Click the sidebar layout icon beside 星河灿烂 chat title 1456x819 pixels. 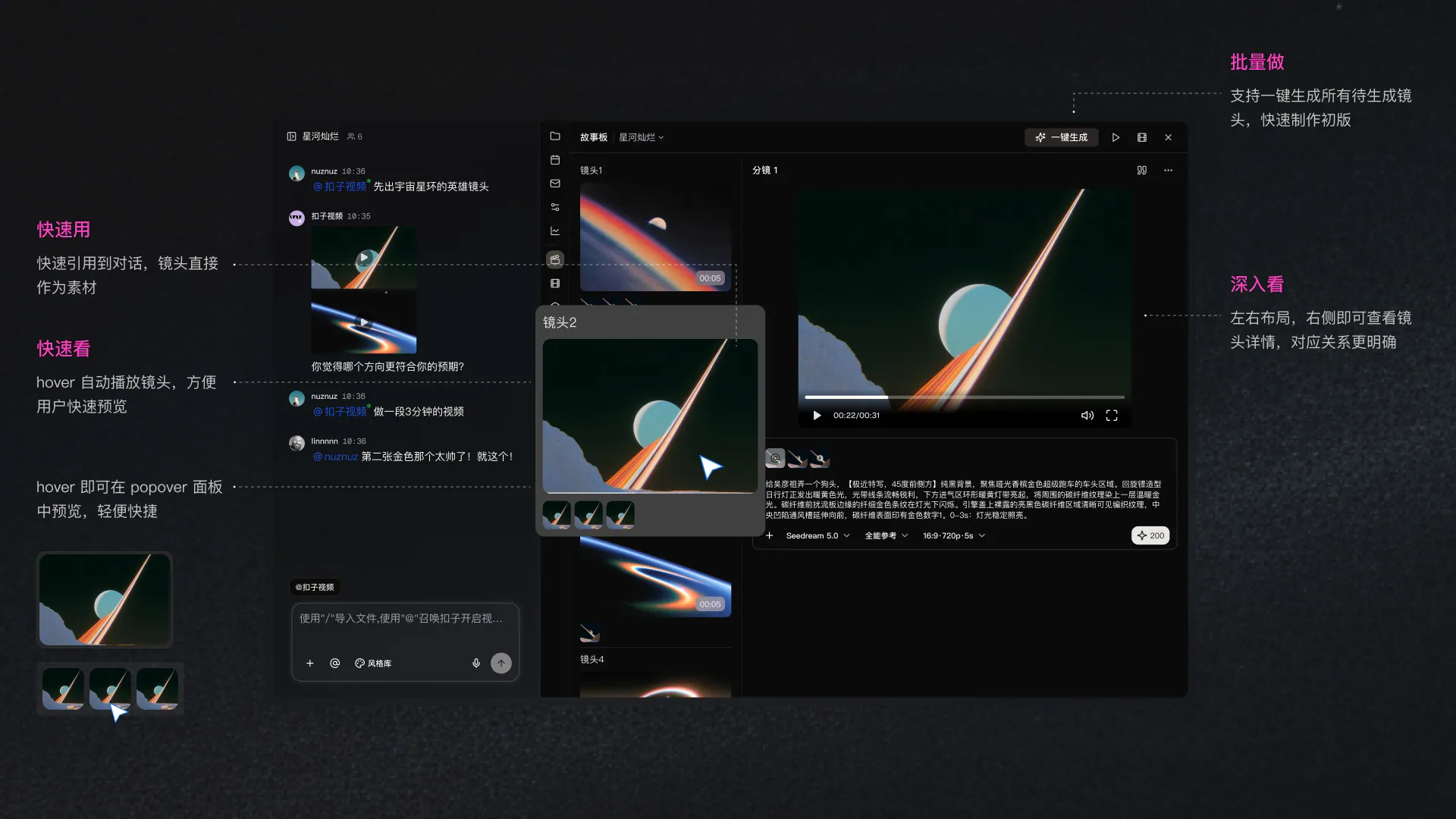click(x=291, y=136)
